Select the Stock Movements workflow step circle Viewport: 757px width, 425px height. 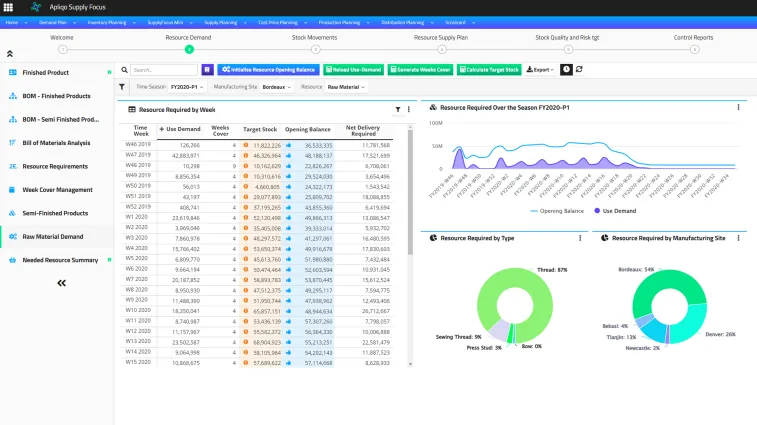coord(315,48)
